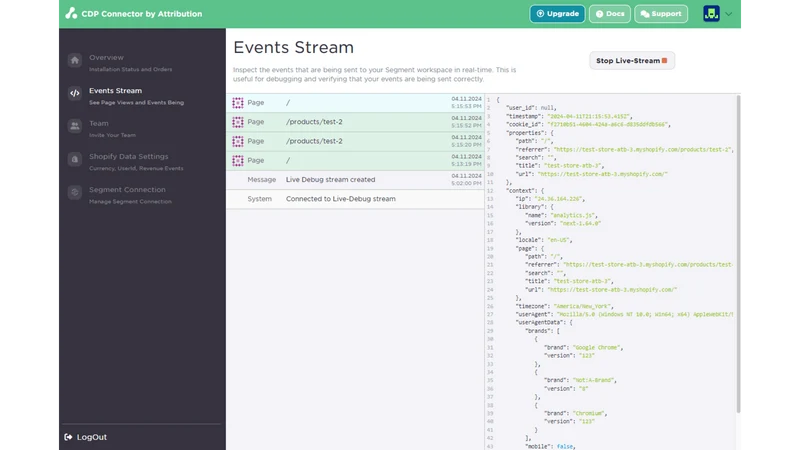Click the Overview home icon
800x450 pixels.
point(74,60)
